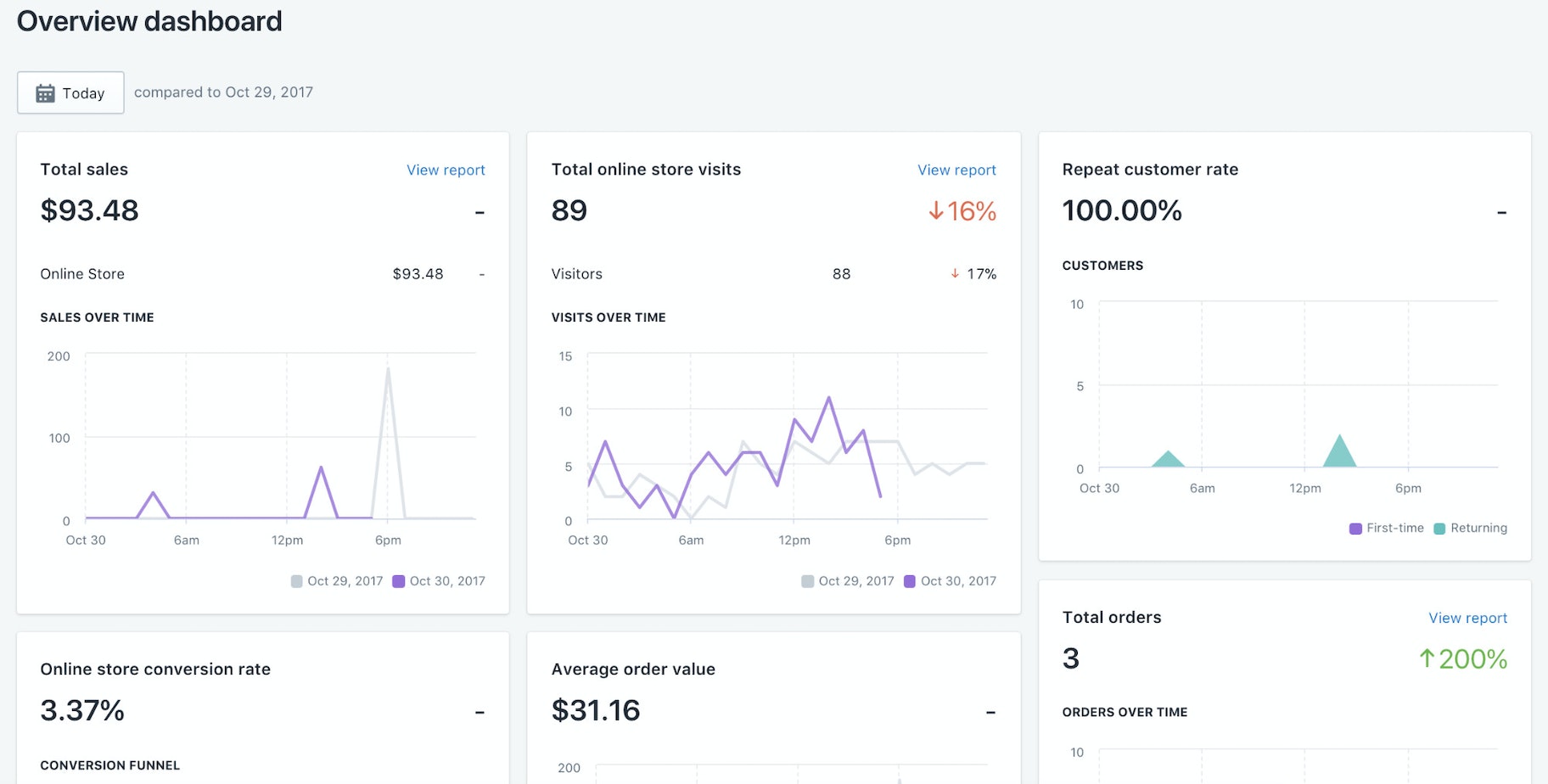
Task: Click the sales chart spike near 6pm
Action: coord(389,369)
